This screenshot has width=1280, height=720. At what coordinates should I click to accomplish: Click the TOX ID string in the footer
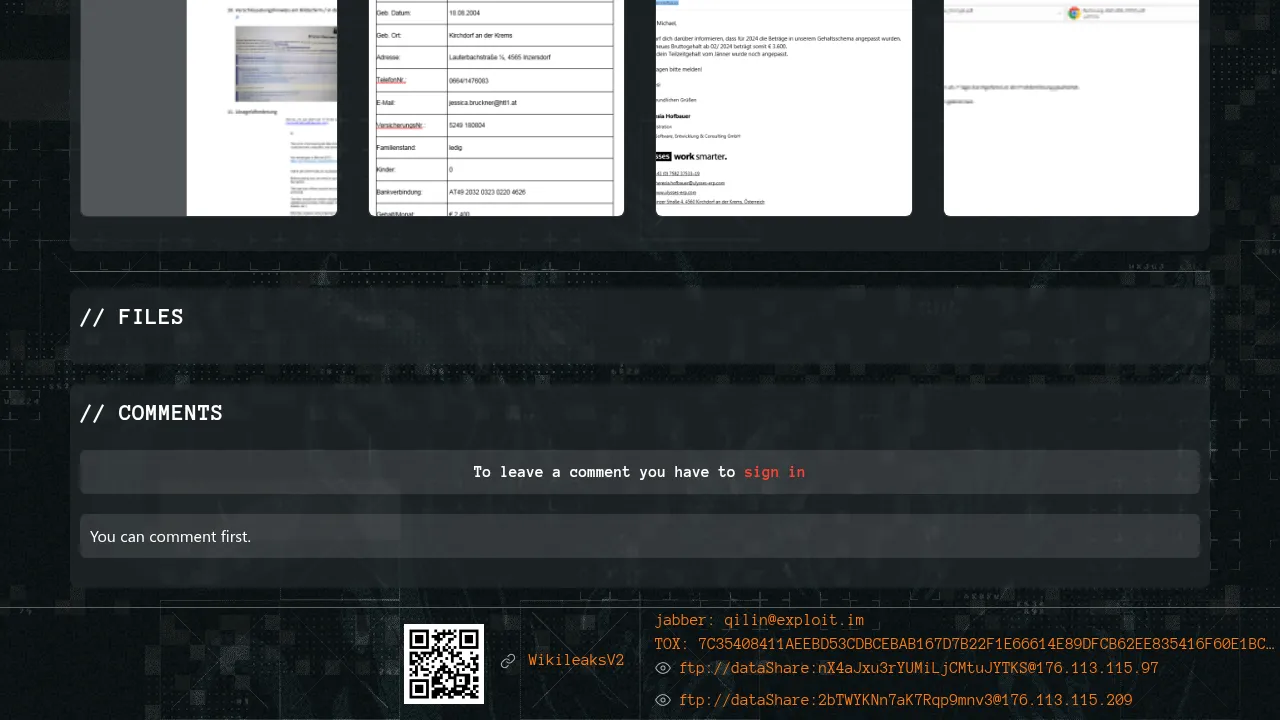[x=964, y=644]
